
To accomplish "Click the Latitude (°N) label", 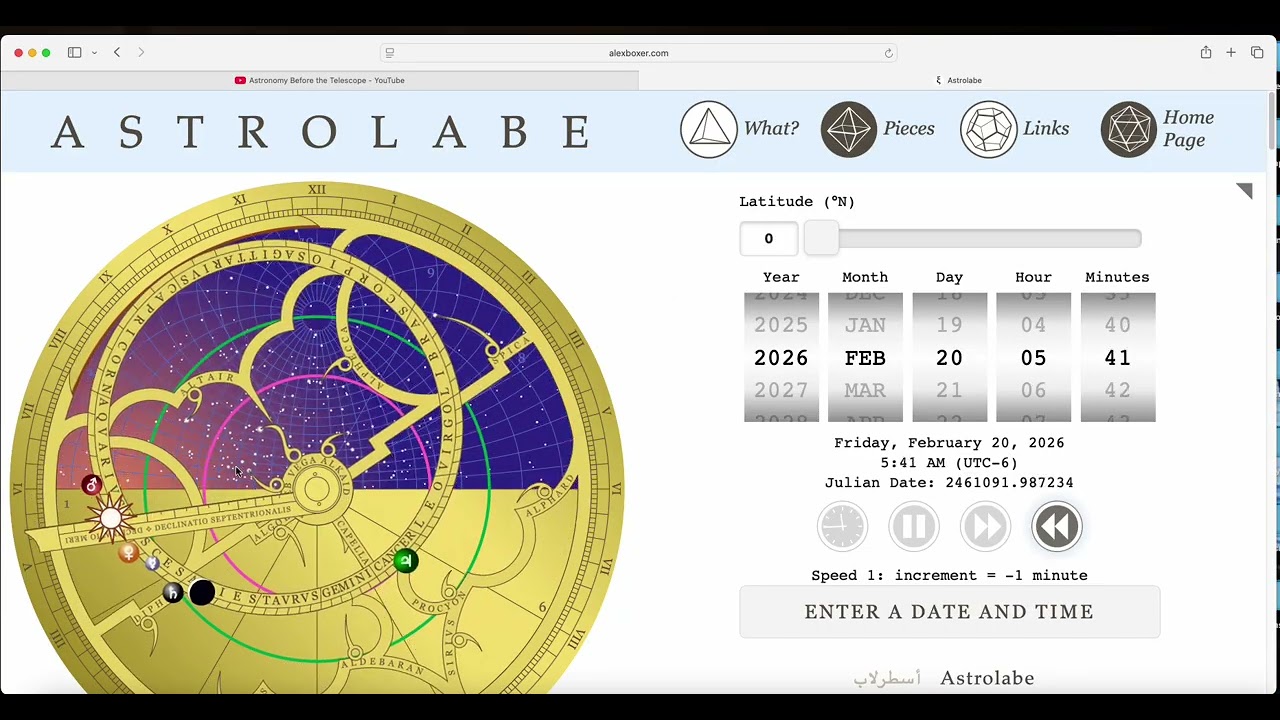I will pos(797,202).
